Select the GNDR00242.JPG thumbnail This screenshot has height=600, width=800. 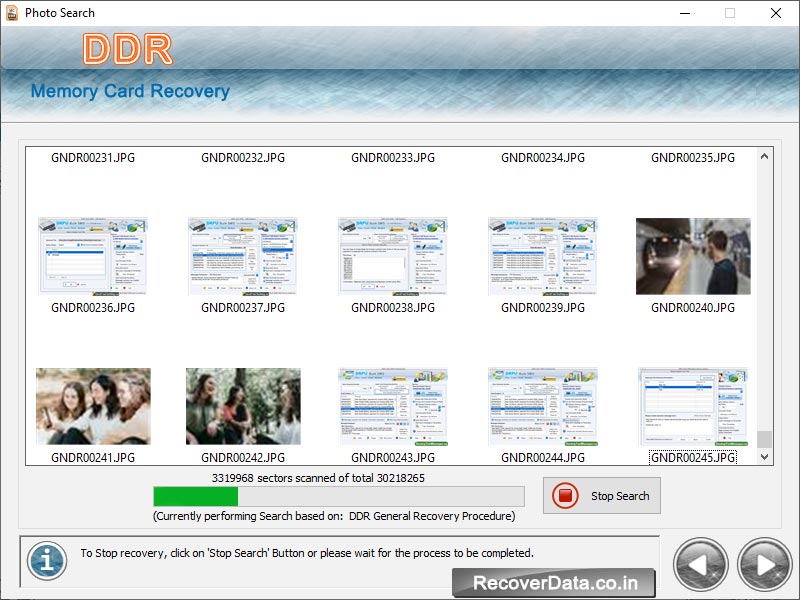tap(243, 405)
